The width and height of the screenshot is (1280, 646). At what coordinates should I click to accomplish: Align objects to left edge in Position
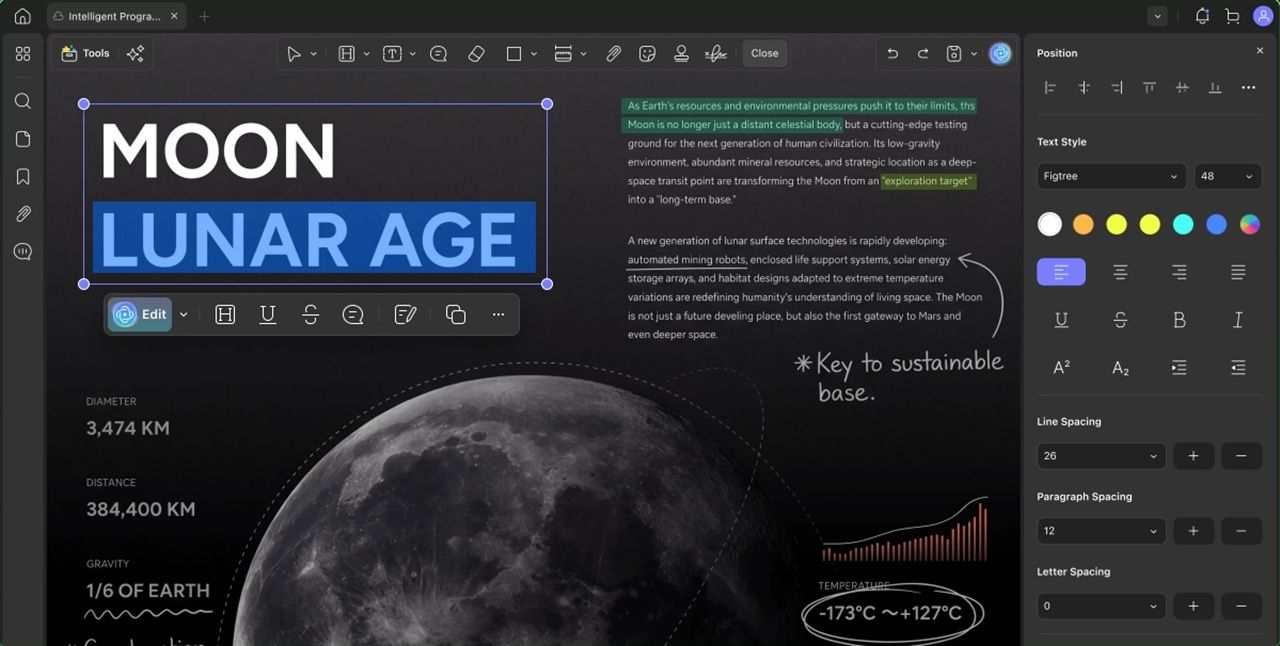coord(1050,88)
